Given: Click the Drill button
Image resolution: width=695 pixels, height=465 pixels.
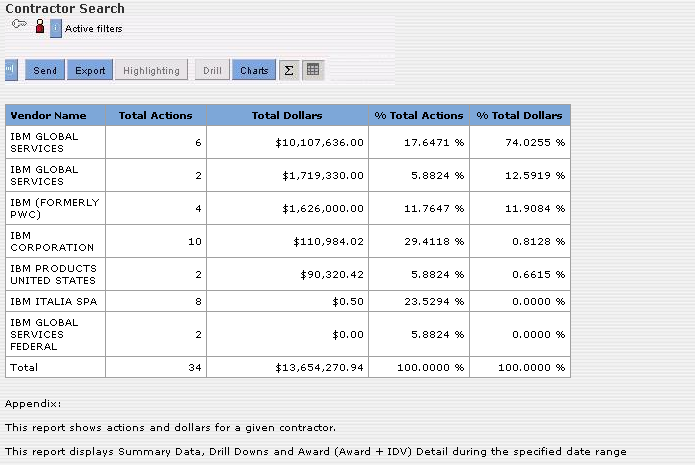Looking at the screenshot, I should click(x=212, y=70).
